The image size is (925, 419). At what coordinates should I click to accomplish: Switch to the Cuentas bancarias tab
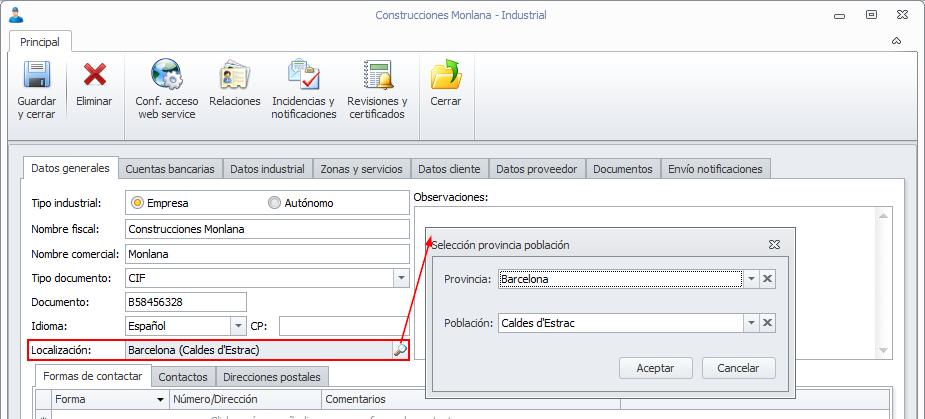[170, 169]
